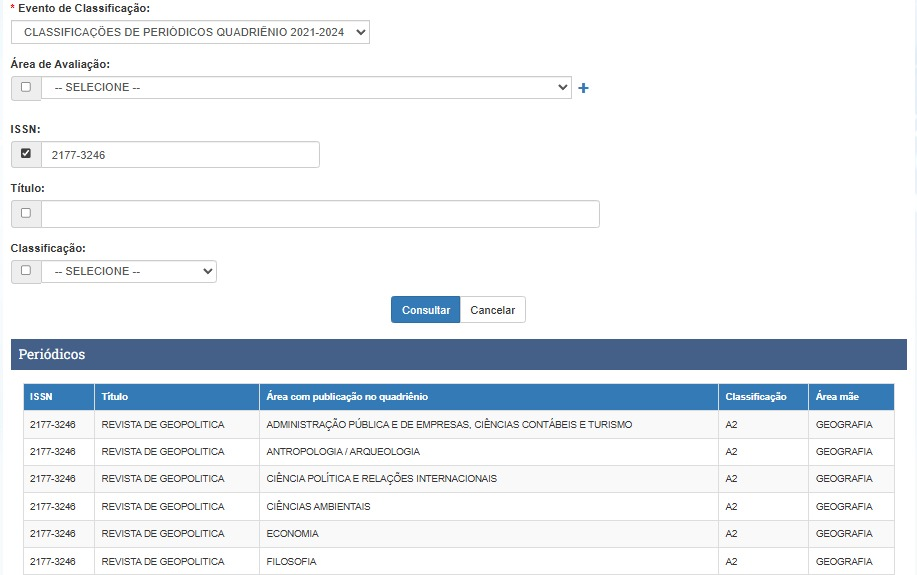Image resolution: width=917 pixels, height=575 pixels.
Task: Toggle the Classificação filter checkbox
Action: pyautogui.click(x=26, y=271)
